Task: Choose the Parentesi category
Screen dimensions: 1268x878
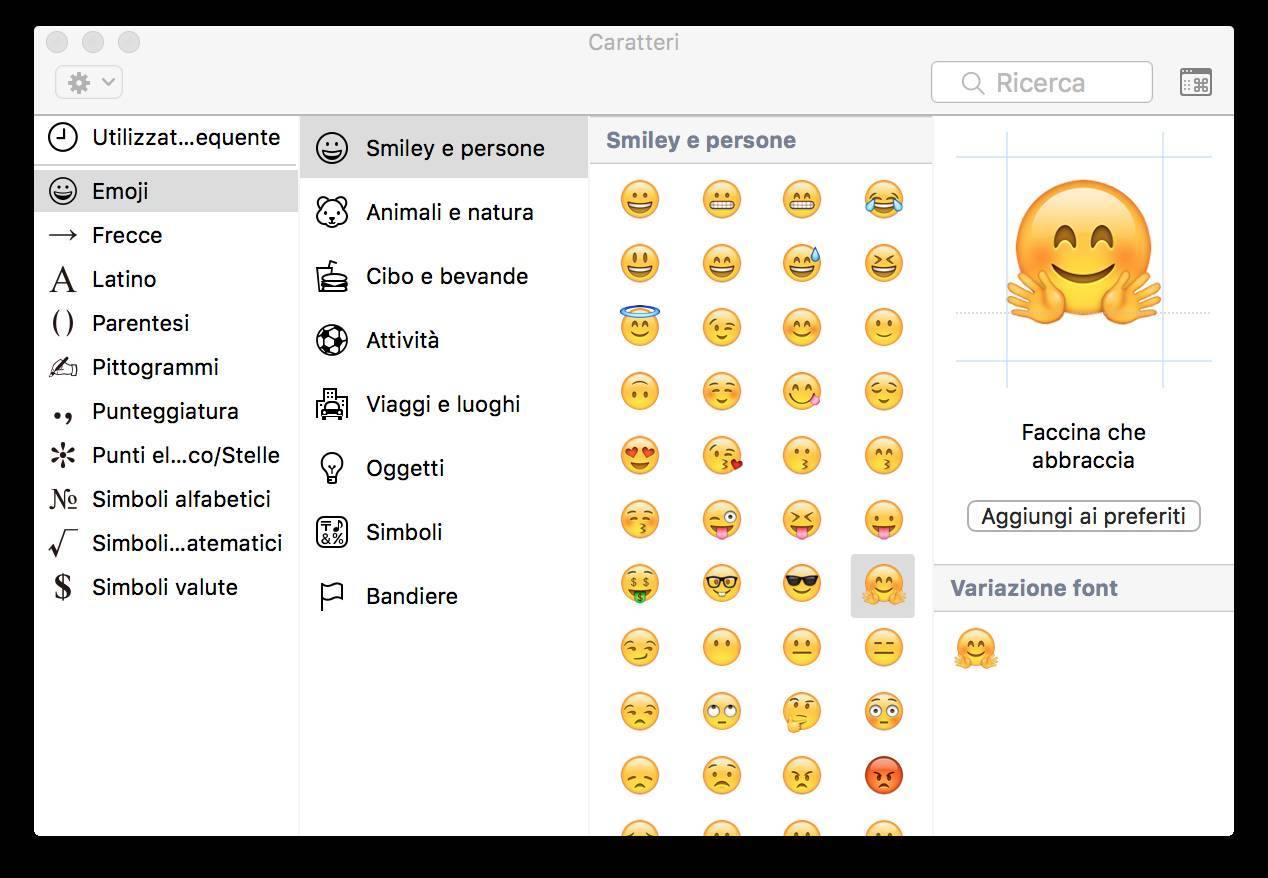Action: [x=166, y=323]
